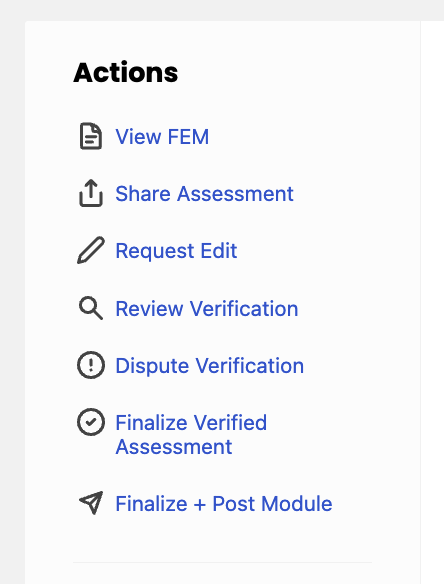Click the Finalize Verified Assessment link
Screen dimensions: 444x584
pos(191,434)
